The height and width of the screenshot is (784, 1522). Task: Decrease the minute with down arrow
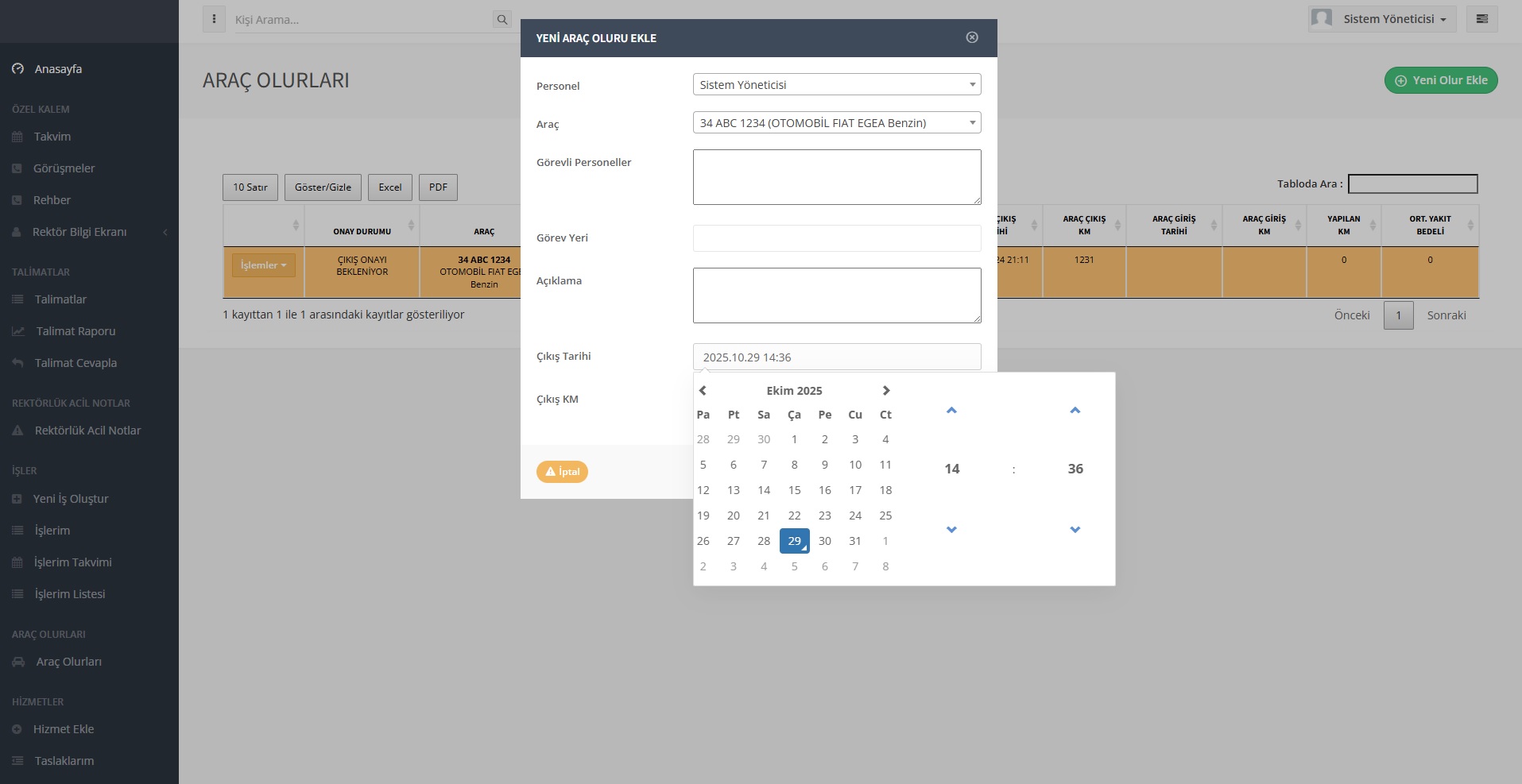point(1075,530)
